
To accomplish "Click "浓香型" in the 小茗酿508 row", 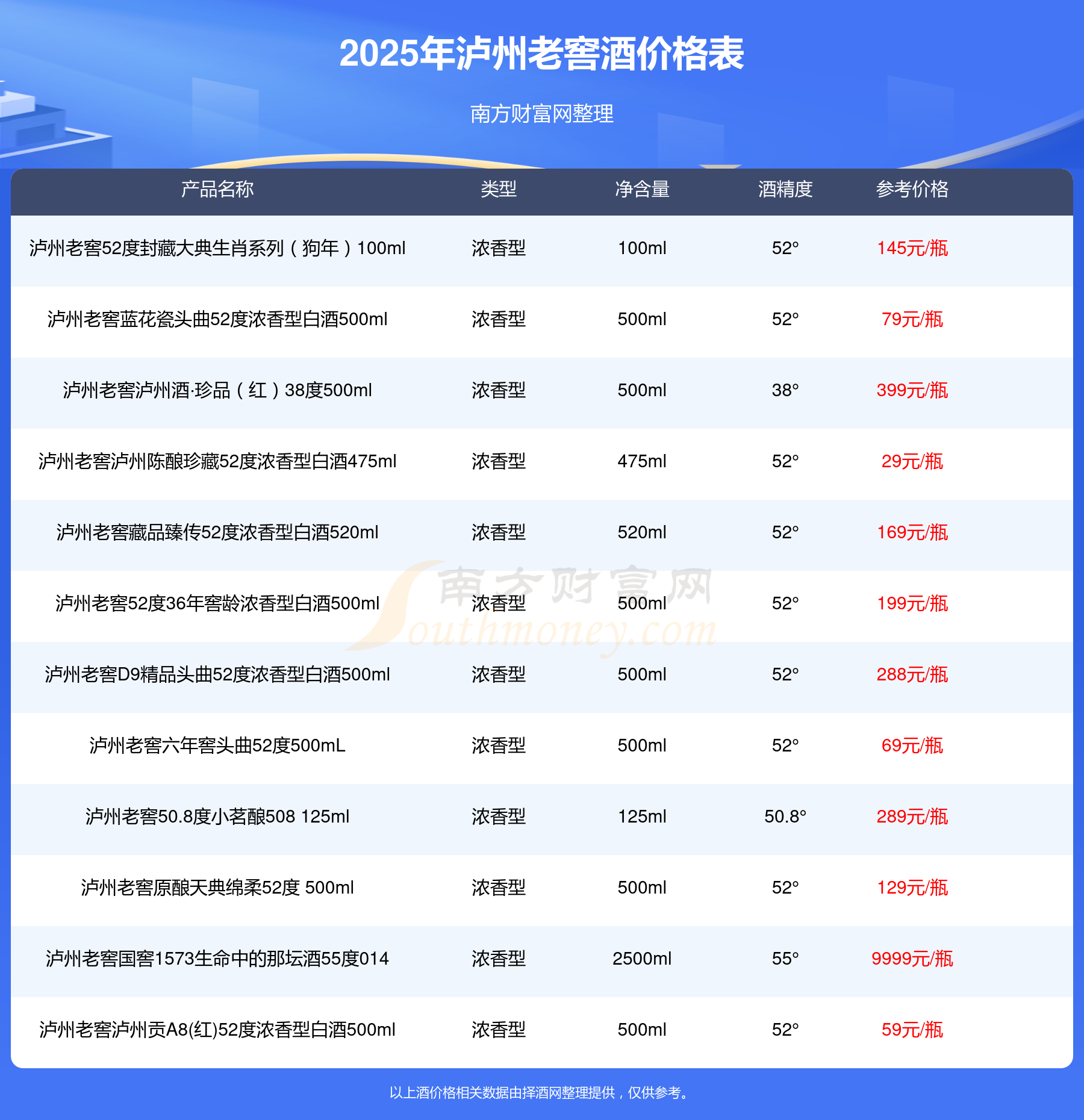I will [499, 817].
